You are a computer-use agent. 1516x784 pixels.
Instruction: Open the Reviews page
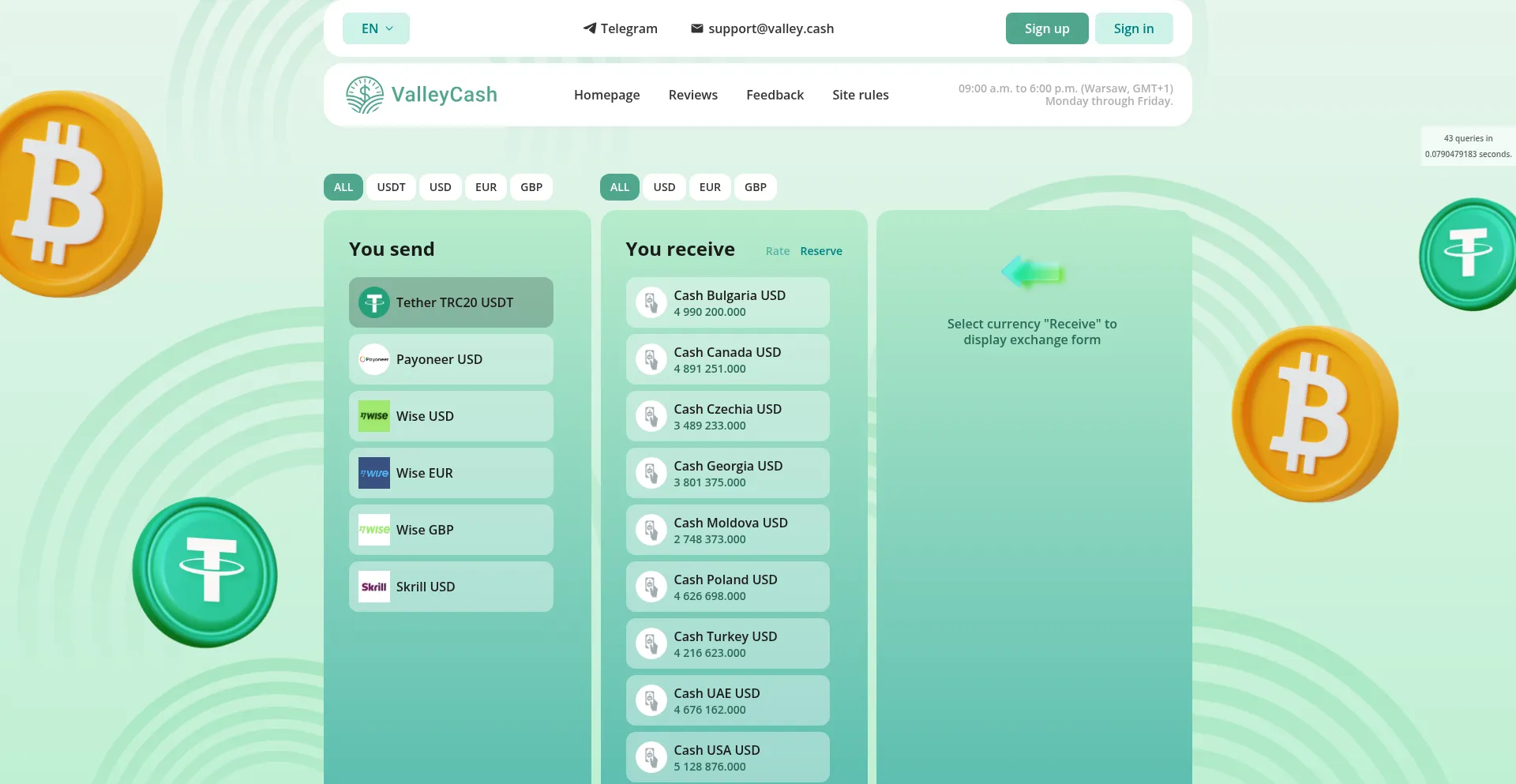coord(692,95)
